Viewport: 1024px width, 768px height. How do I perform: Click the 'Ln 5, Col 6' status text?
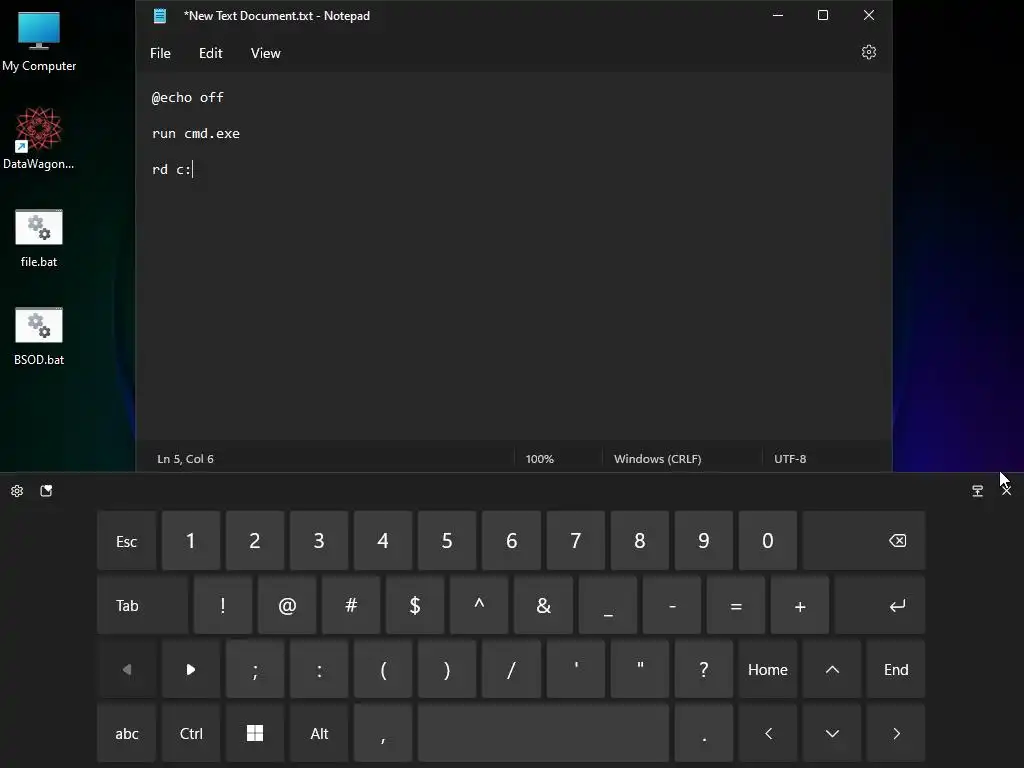(x=185, y=459)
